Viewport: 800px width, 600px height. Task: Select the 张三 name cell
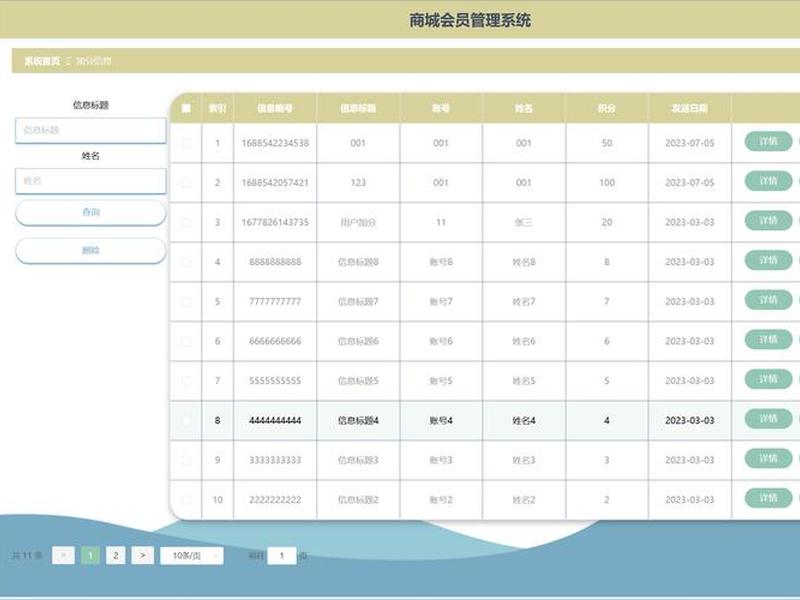(x=524, y=222)
